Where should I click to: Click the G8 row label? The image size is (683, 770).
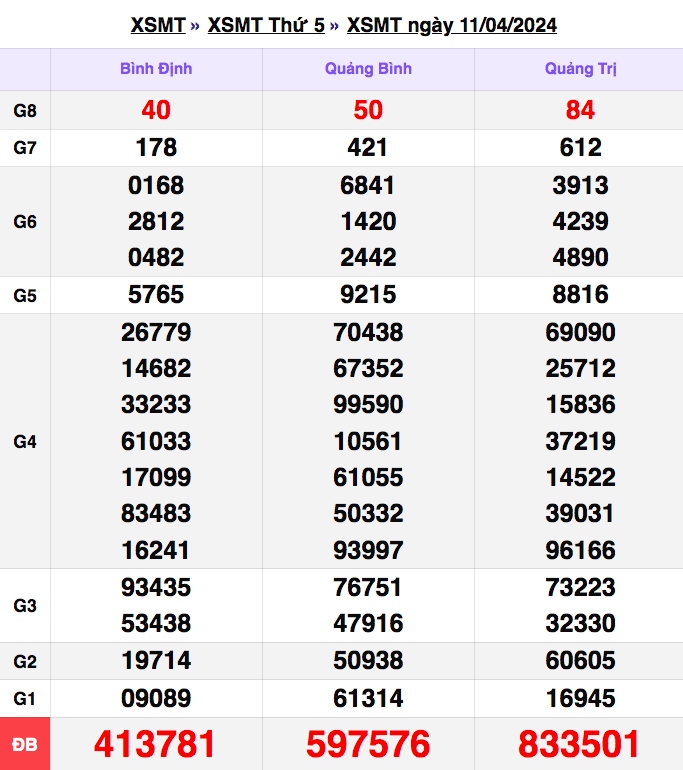25,110
